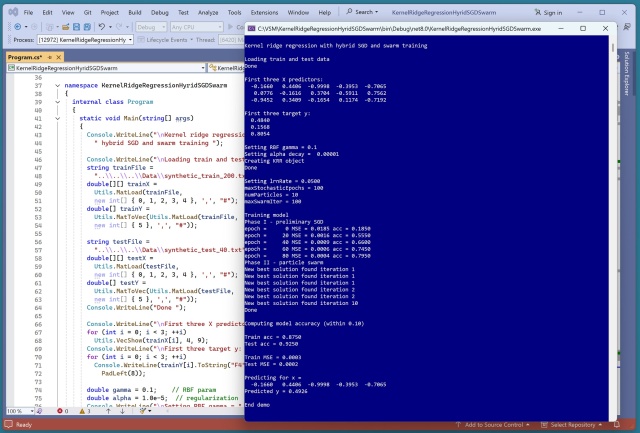The width and height of the screenshot is (640, 433).
Task: Open the Analyze menu
Action: [x=208, y=12]
